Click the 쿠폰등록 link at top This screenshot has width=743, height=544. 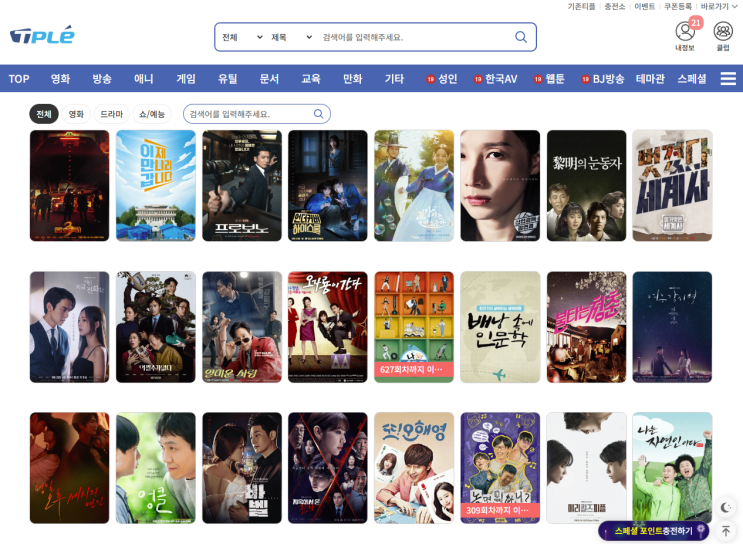tap(678, 6)
